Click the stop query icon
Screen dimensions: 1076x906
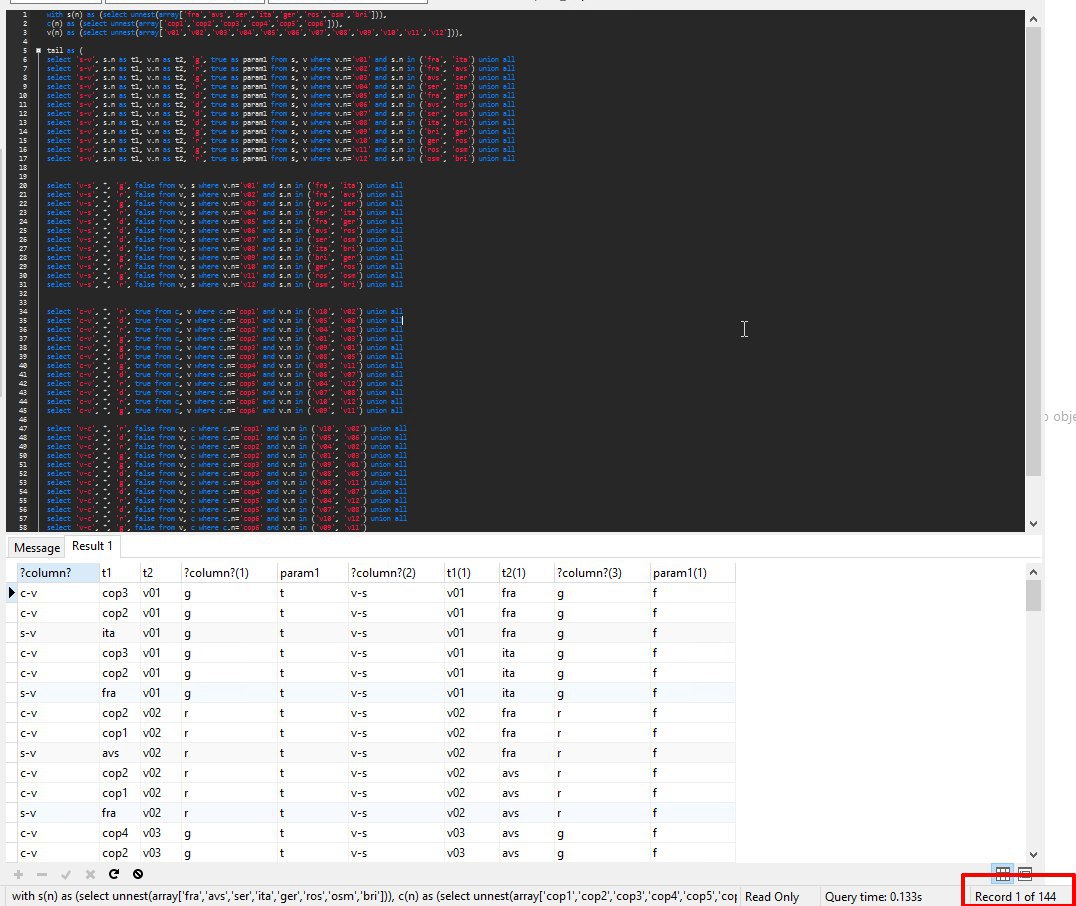click(x=138, y=874)
